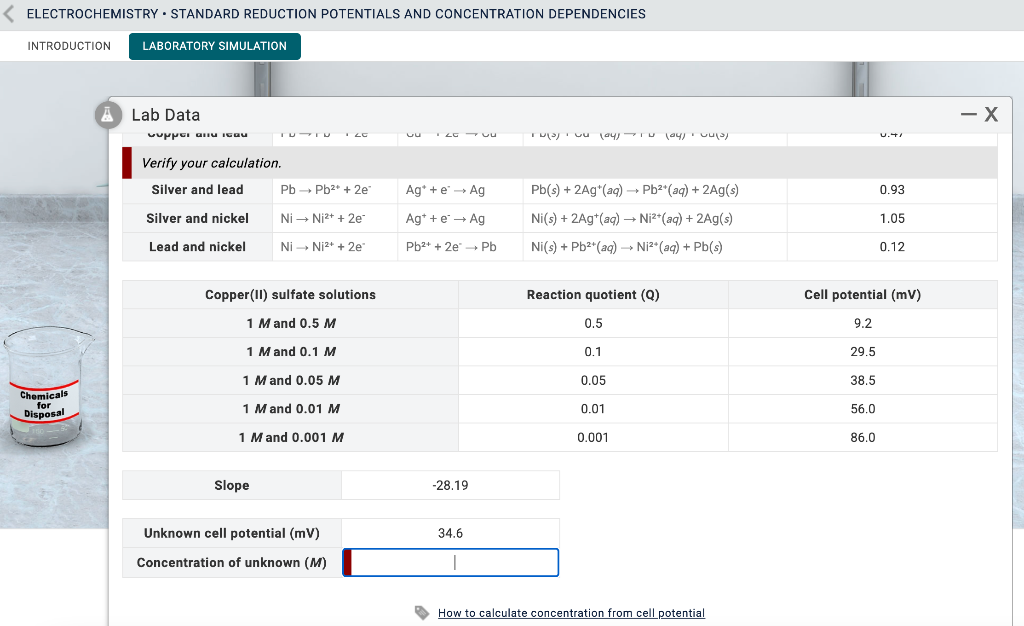1024x626 pixels.
Task: Select the cell potential value 0.12
Action: [892, 247]
